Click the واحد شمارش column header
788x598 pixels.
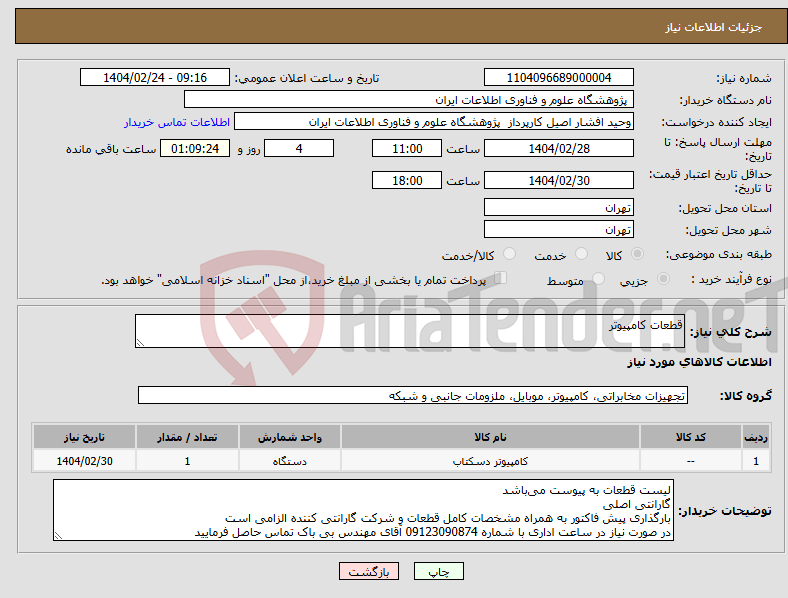(290, 437)
